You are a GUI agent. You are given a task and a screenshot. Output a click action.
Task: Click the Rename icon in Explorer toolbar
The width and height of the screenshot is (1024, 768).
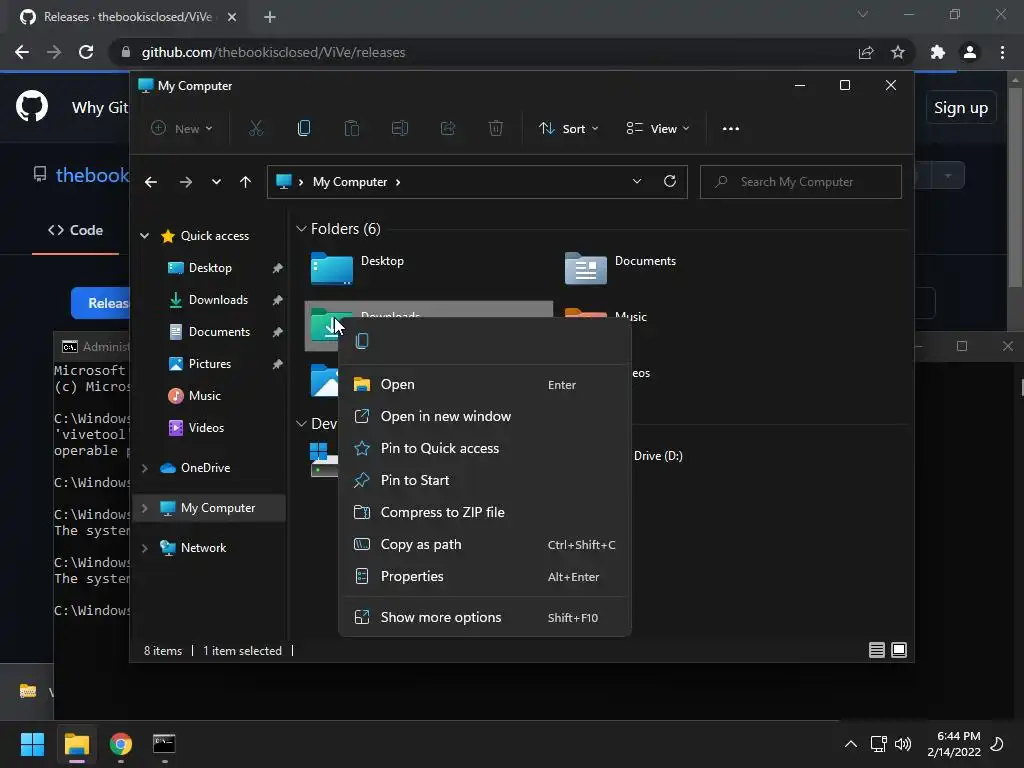400,129
